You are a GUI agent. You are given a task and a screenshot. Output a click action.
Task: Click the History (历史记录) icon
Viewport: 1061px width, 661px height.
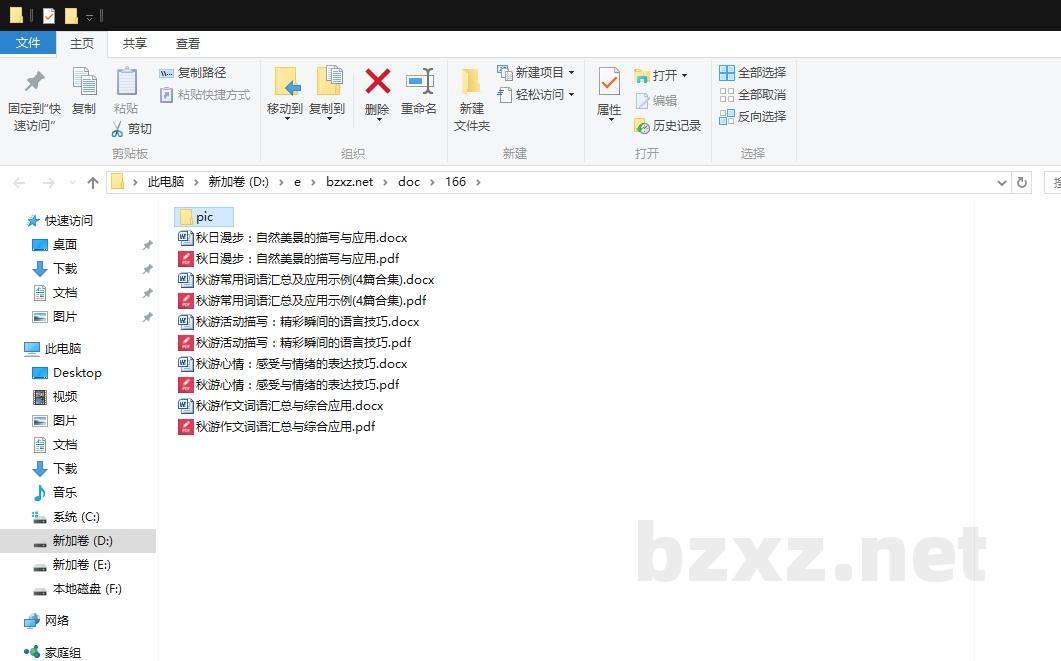[x=642, y=126]
